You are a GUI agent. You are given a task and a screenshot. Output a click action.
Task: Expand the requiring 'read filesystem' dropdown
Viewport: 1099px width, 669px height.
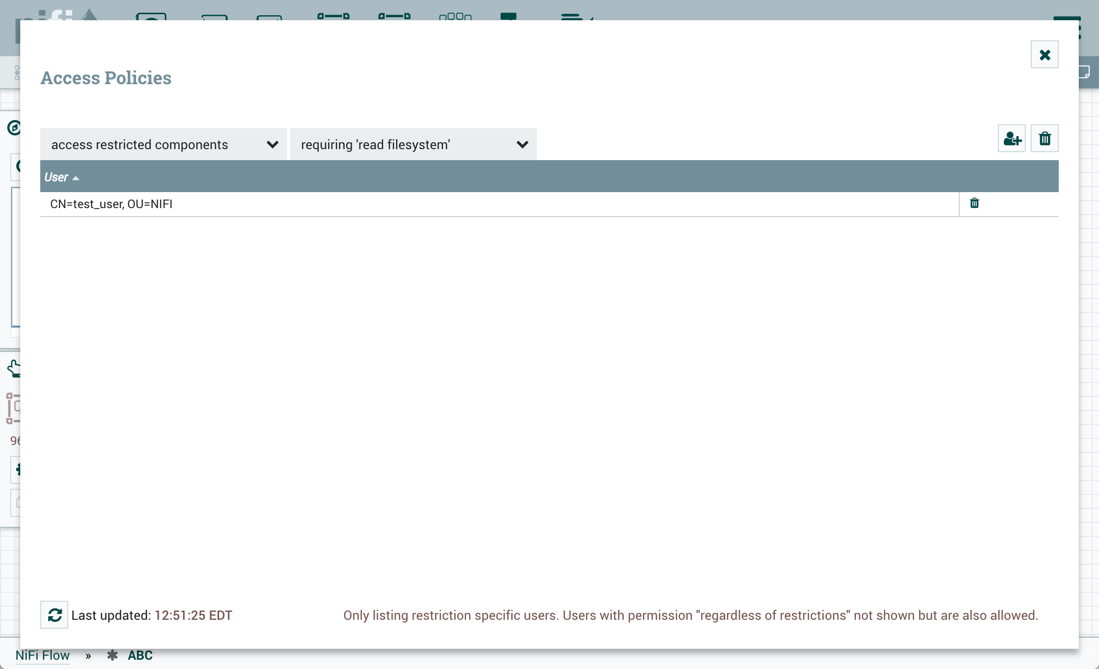[413, 144]
